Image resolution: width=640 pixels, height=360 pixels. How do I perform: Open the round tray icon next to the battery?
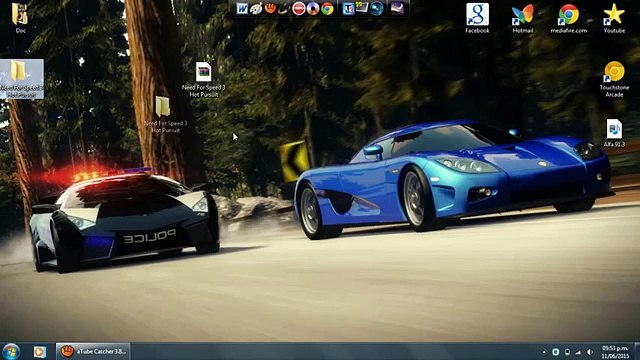pos(556,352)
